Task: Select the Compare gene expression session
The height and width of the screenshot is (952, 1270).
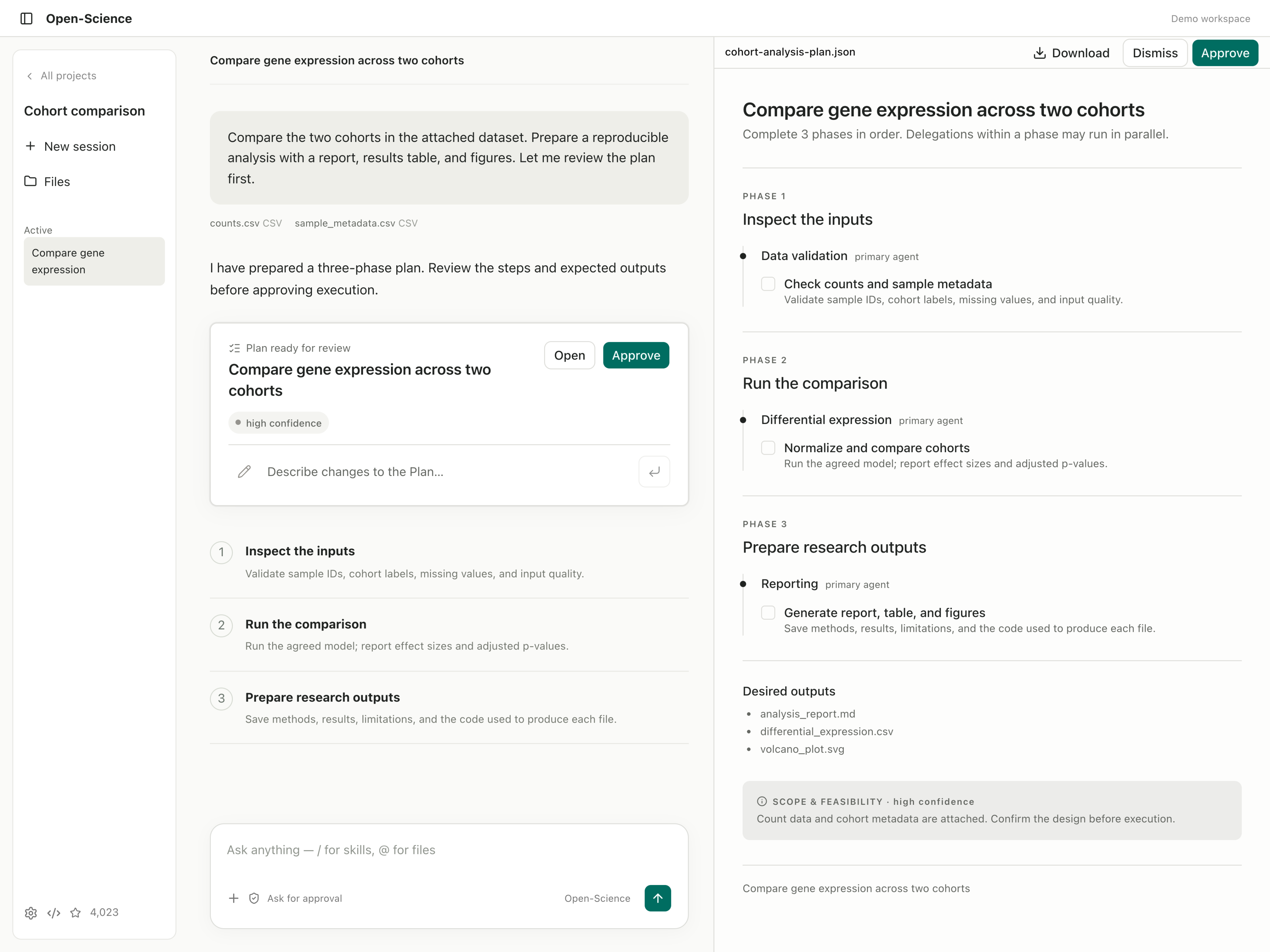Action: [94, 261]
